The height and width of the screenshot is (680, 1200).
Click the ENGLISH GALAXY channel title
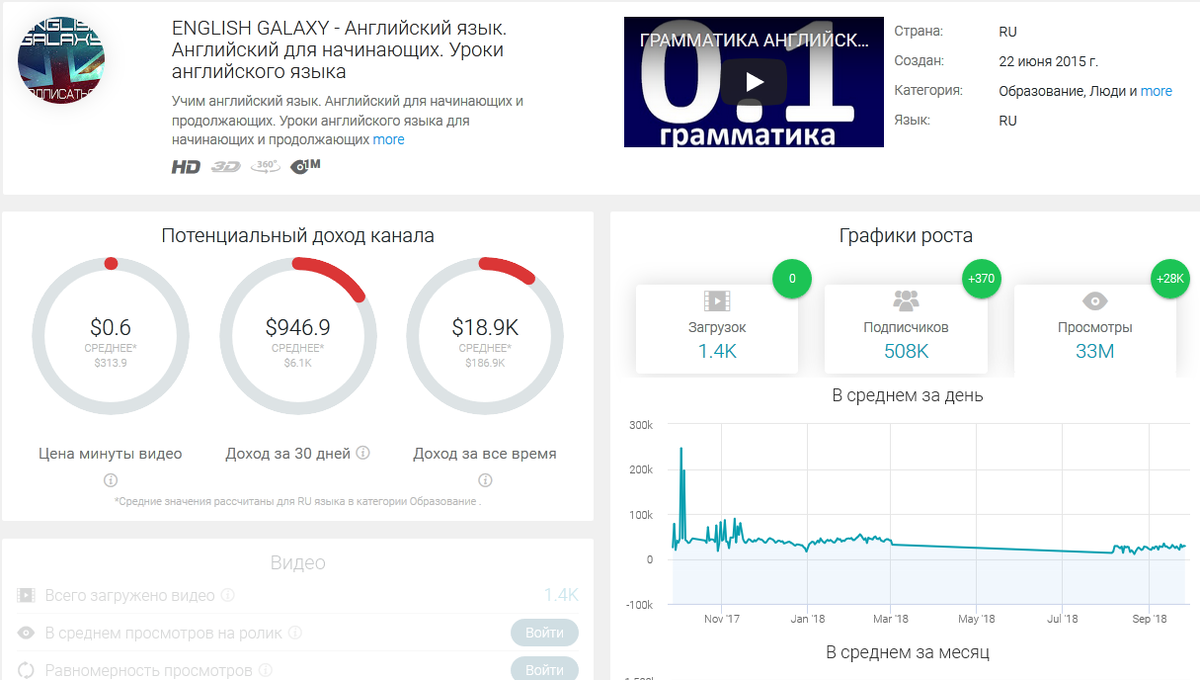[x=338, y=50]
